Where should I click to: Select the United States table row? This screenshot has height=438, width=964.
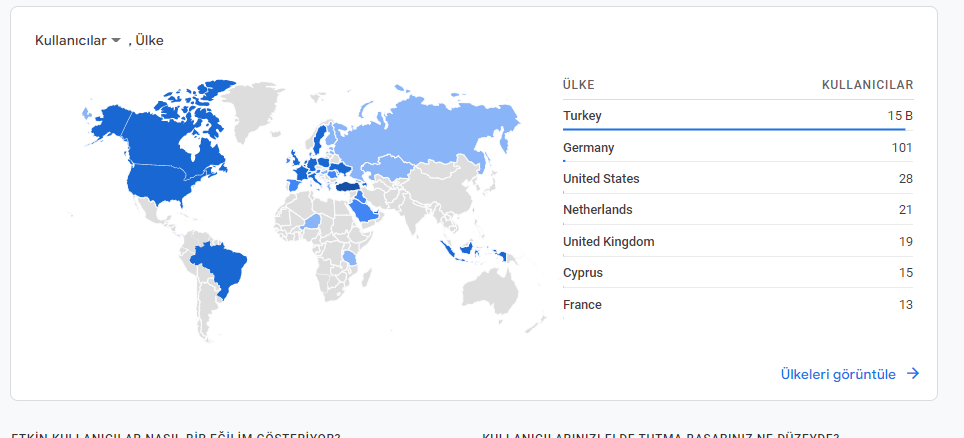click(738, 179)
